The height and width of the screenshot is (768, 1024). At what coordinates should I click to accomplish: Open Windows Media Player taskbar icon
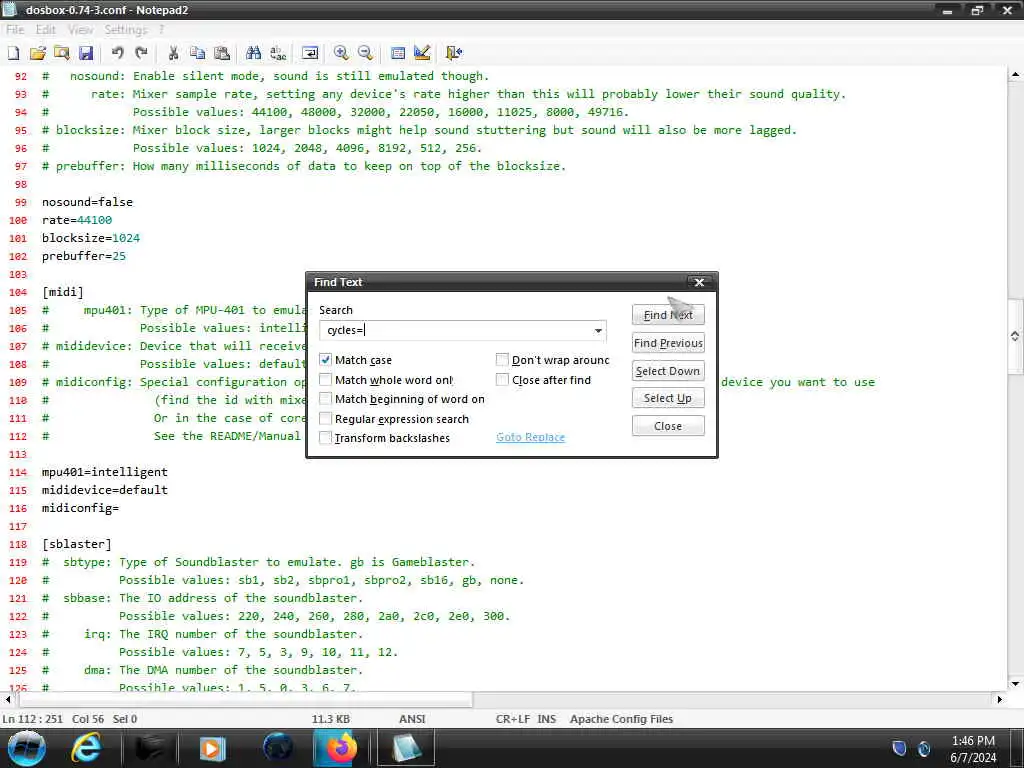coord(212,748)
